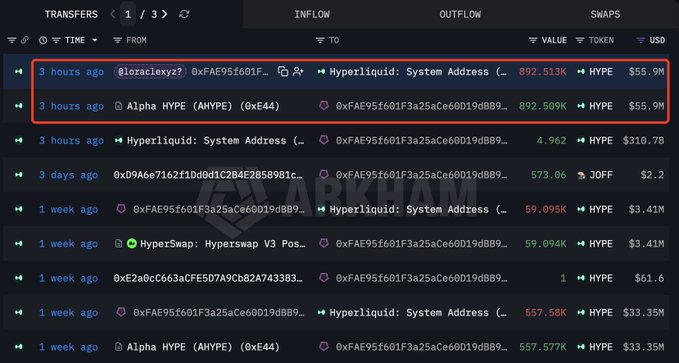
Task: Click the page number 1 field
Action: point(128,14)
